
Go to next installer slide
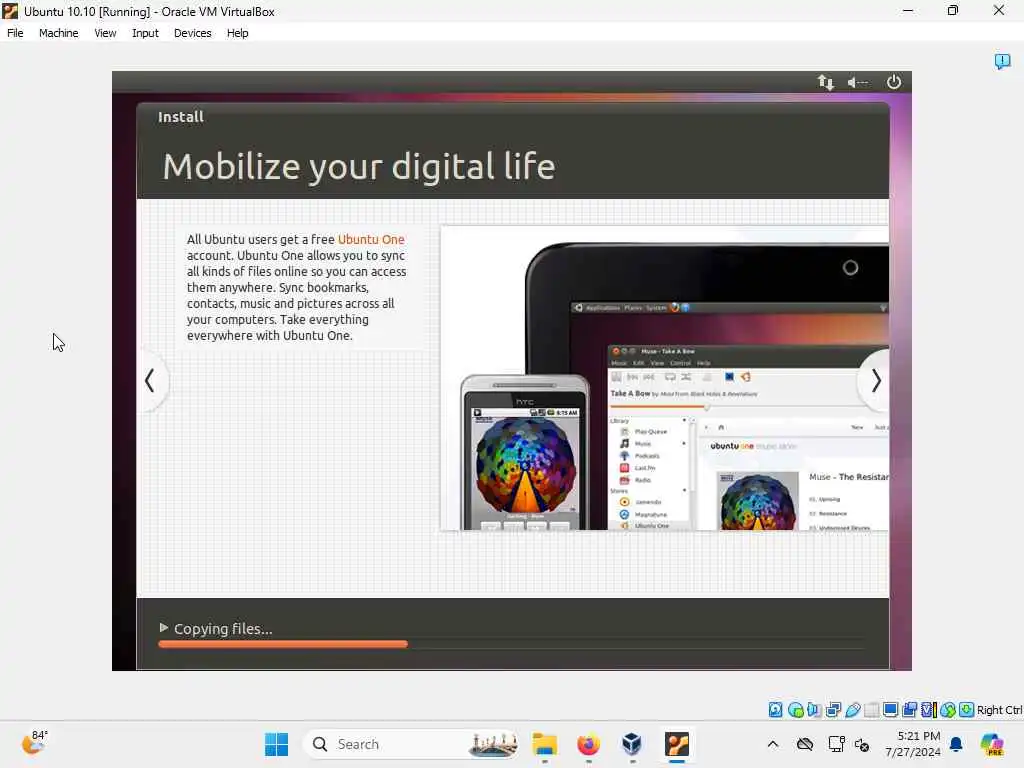pyautogui.click(x=876, y=380)
